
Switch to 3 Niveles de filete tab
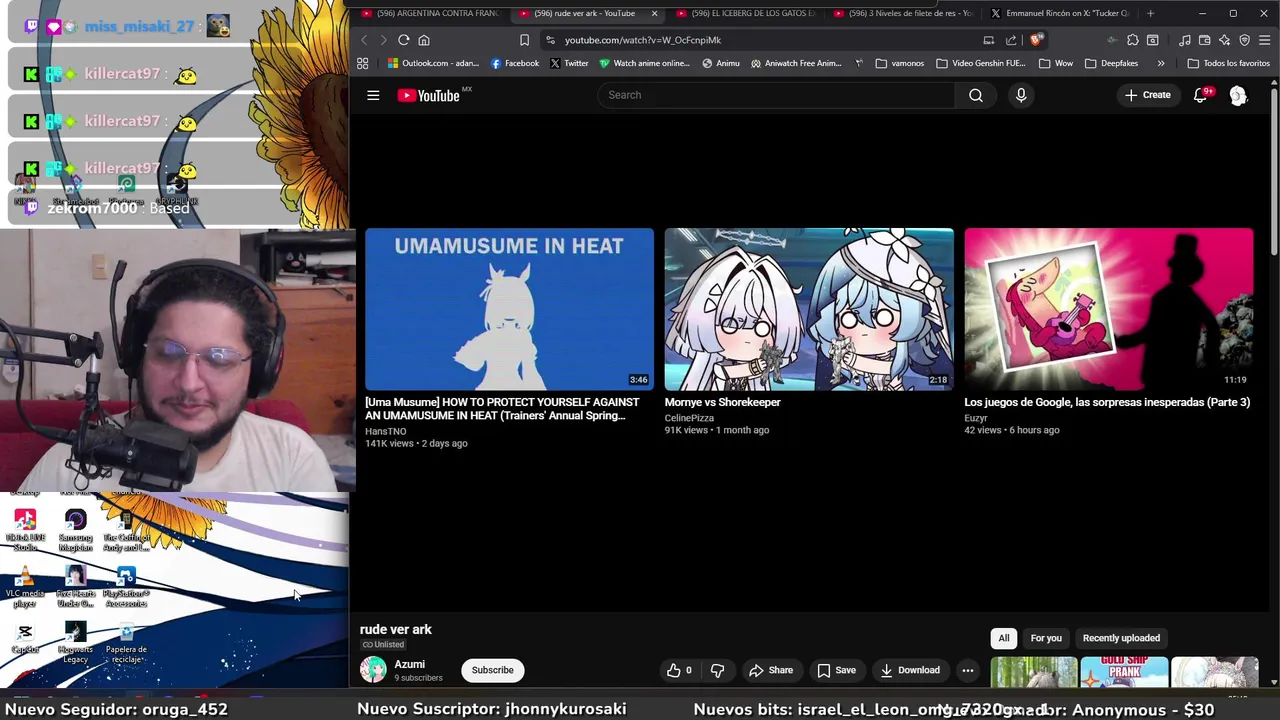point(903,13)
